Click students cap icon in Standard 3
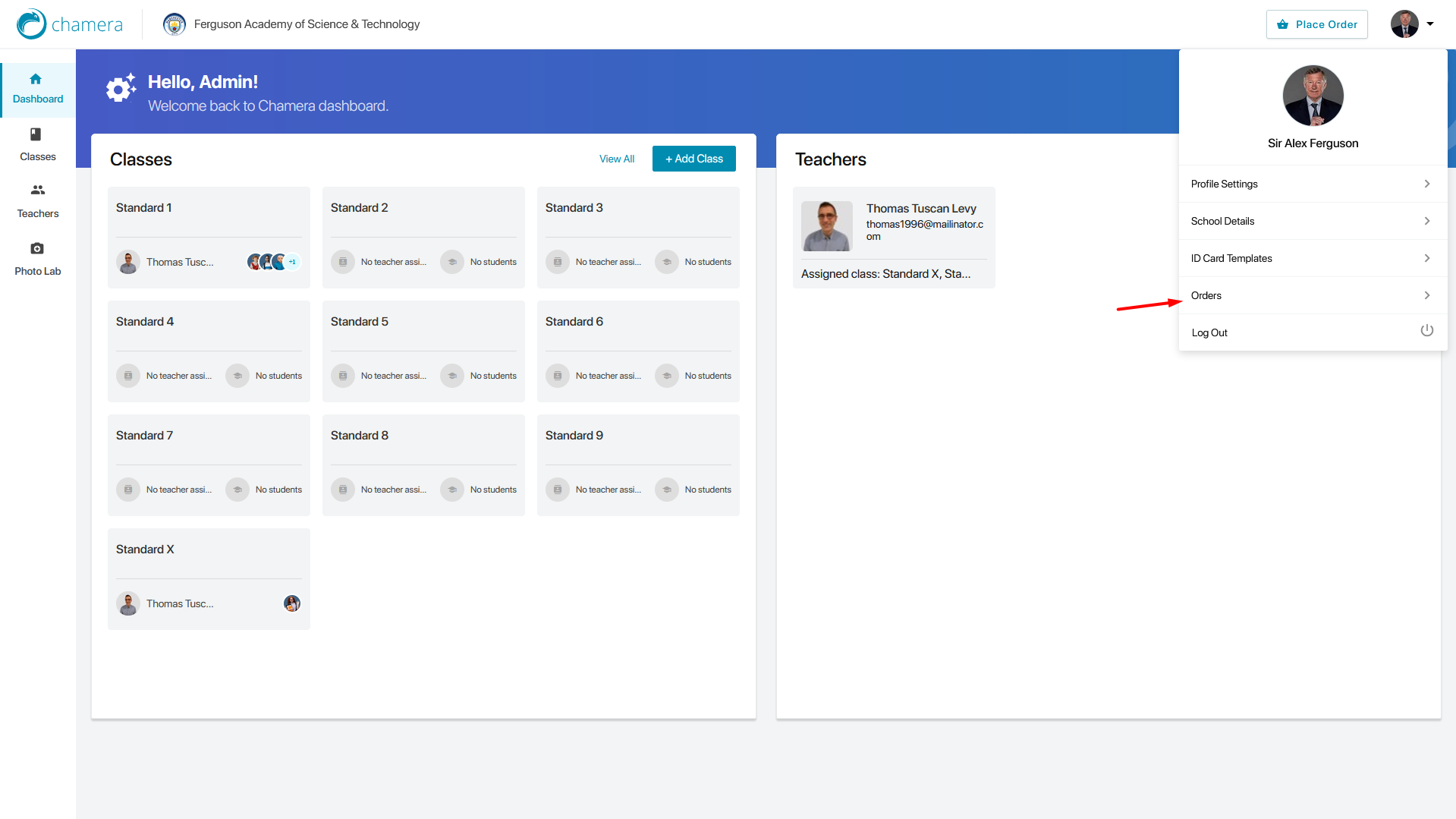The width and height of the screenshot is (1456, 819). [x=667, y=262]
